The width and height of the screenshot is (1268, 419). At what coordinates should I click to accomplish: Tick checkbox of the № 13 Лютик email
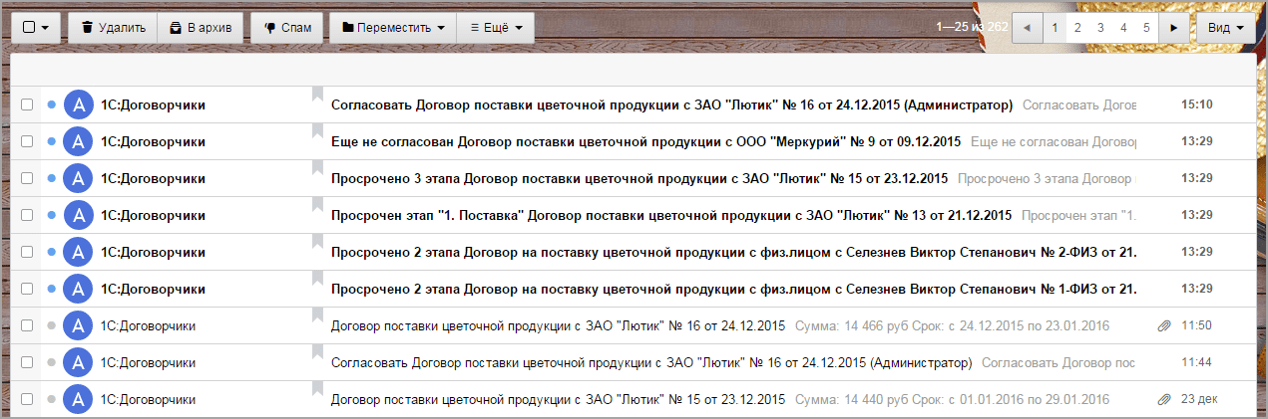click(x=28, y=215)
